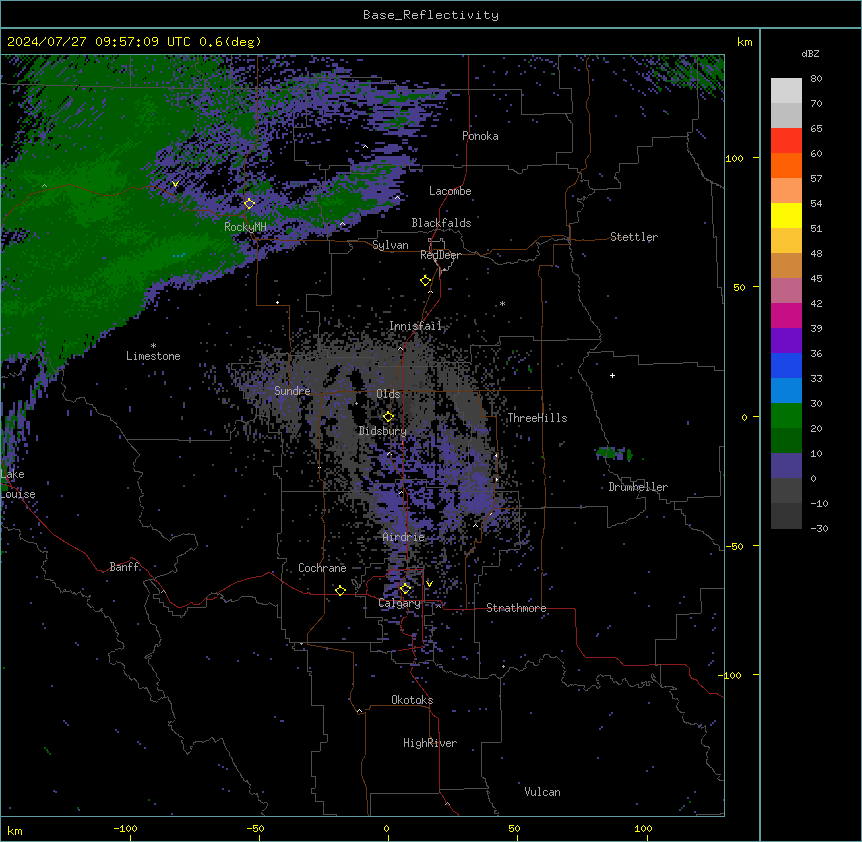The width and height of the screenshot is (862, 842).
Task: Click the asterisk marker above Limestone label
Action: [x=153, y=346]
